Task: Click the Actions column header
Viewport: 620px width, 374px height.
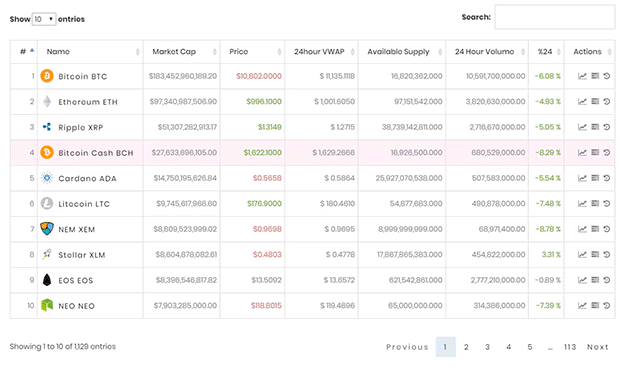Action: pyautogui.click(x=589, y=51)
